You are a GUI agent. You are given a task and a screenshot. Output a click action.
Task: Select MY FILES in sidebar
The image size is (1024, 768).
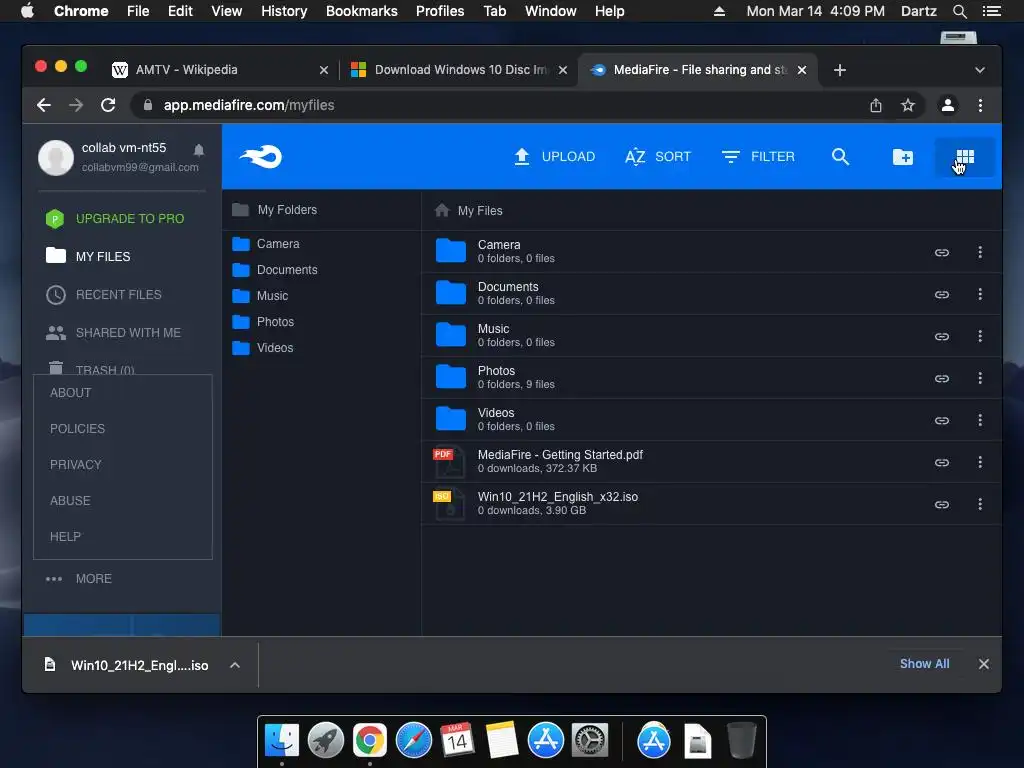click(x=88, y=256)
